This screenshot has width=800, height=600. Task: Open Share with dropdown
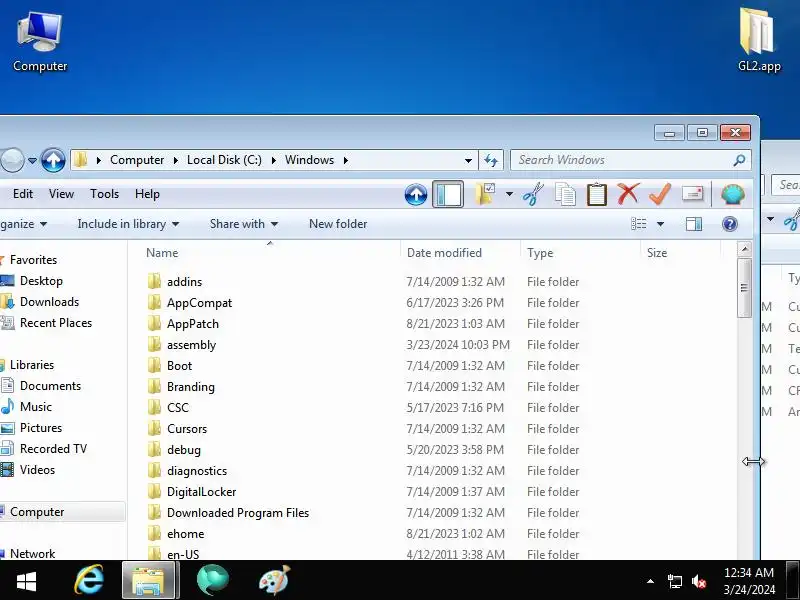click(x=244, y=224)
